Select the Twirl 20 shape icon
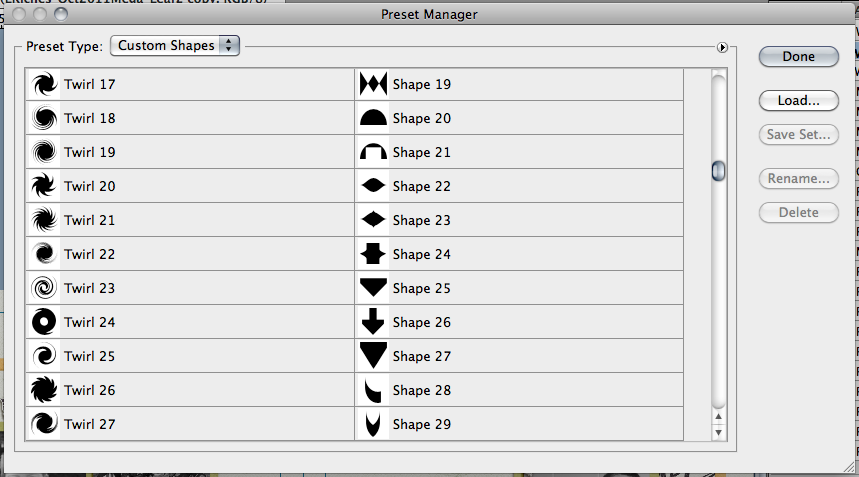 (44, 186)
